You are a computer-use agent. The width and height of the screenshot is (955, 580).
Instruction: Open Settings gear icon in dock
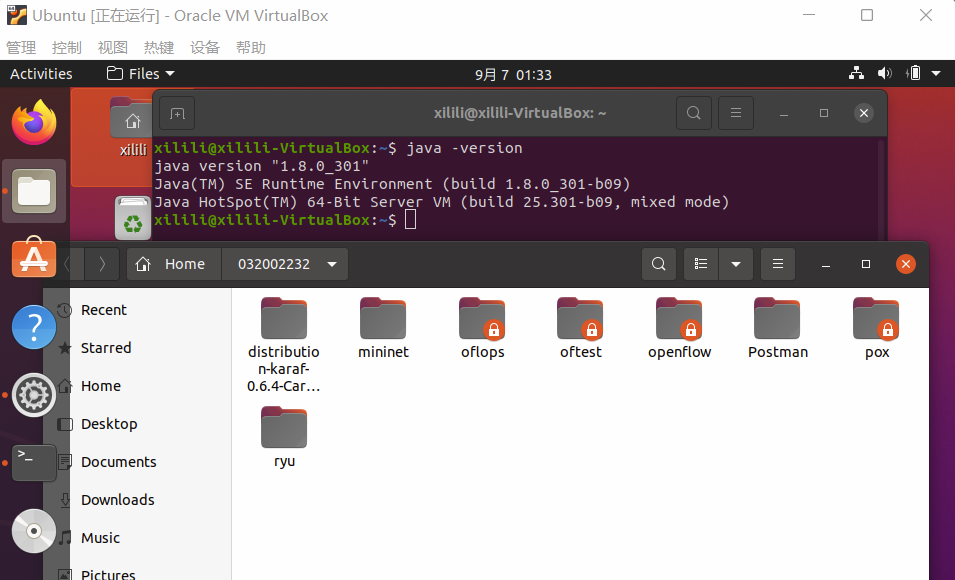[x=34, y=395]
